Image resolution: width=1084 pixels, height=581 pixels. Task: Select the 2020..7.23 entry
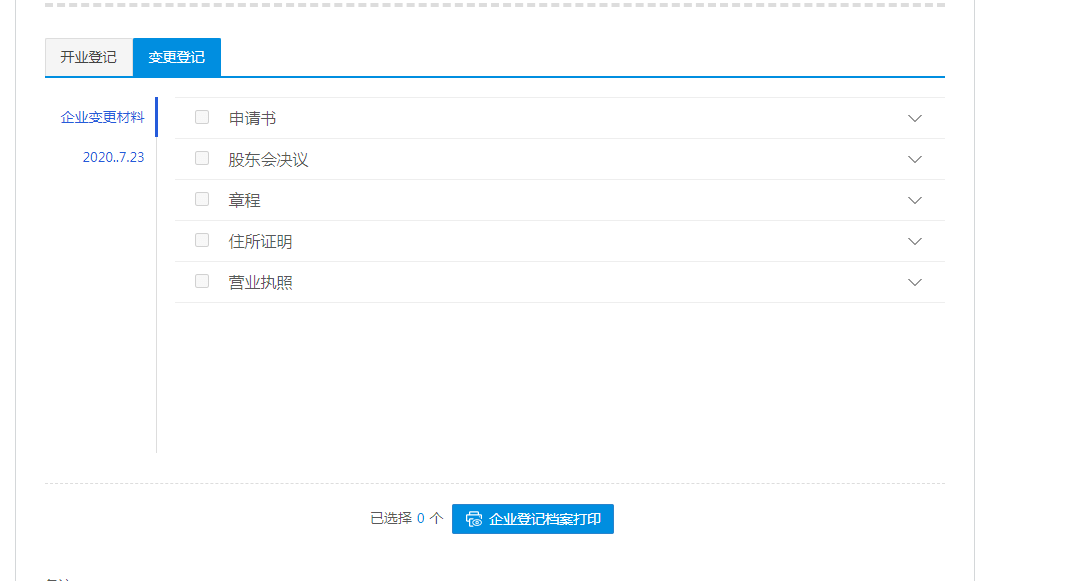[x=113, y=157]
